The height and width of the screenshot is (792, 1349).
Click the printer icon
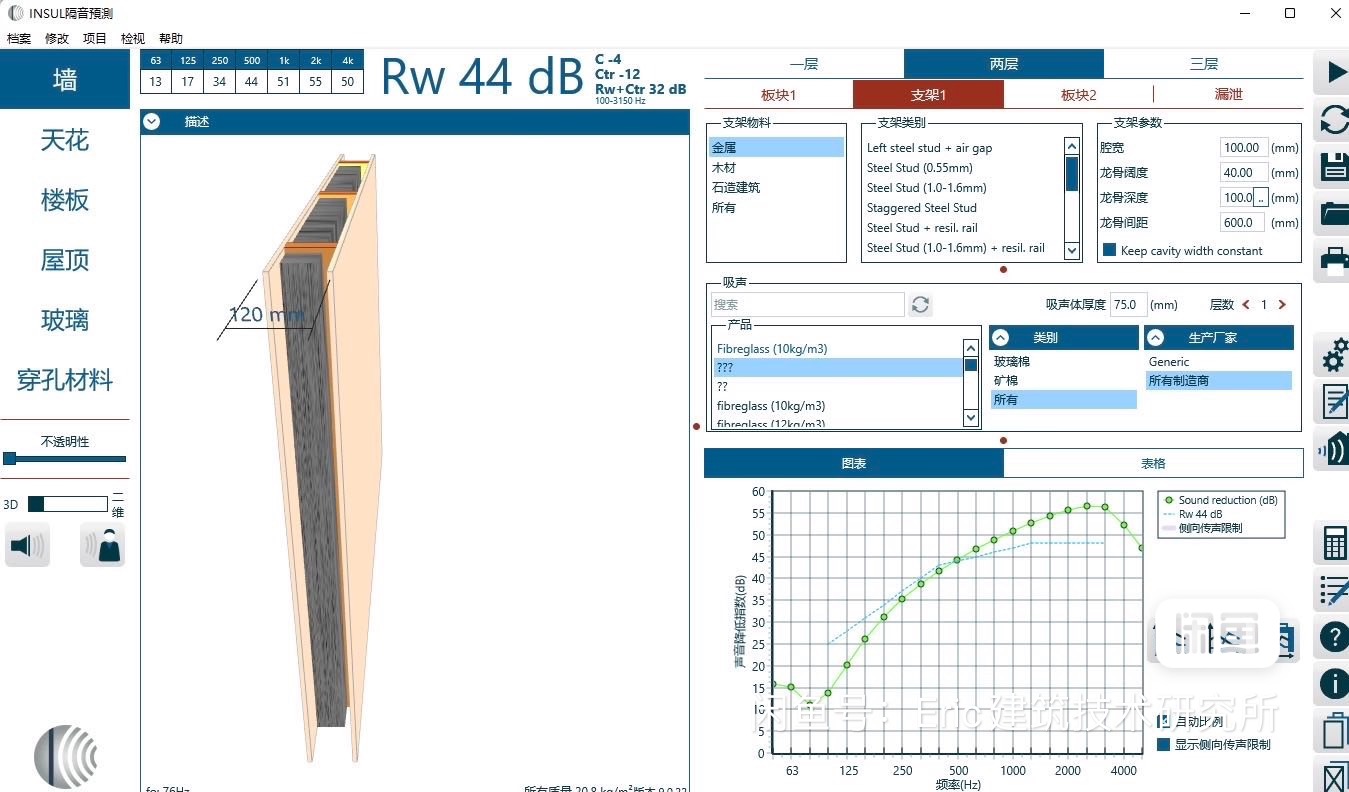click(1335, 260)
